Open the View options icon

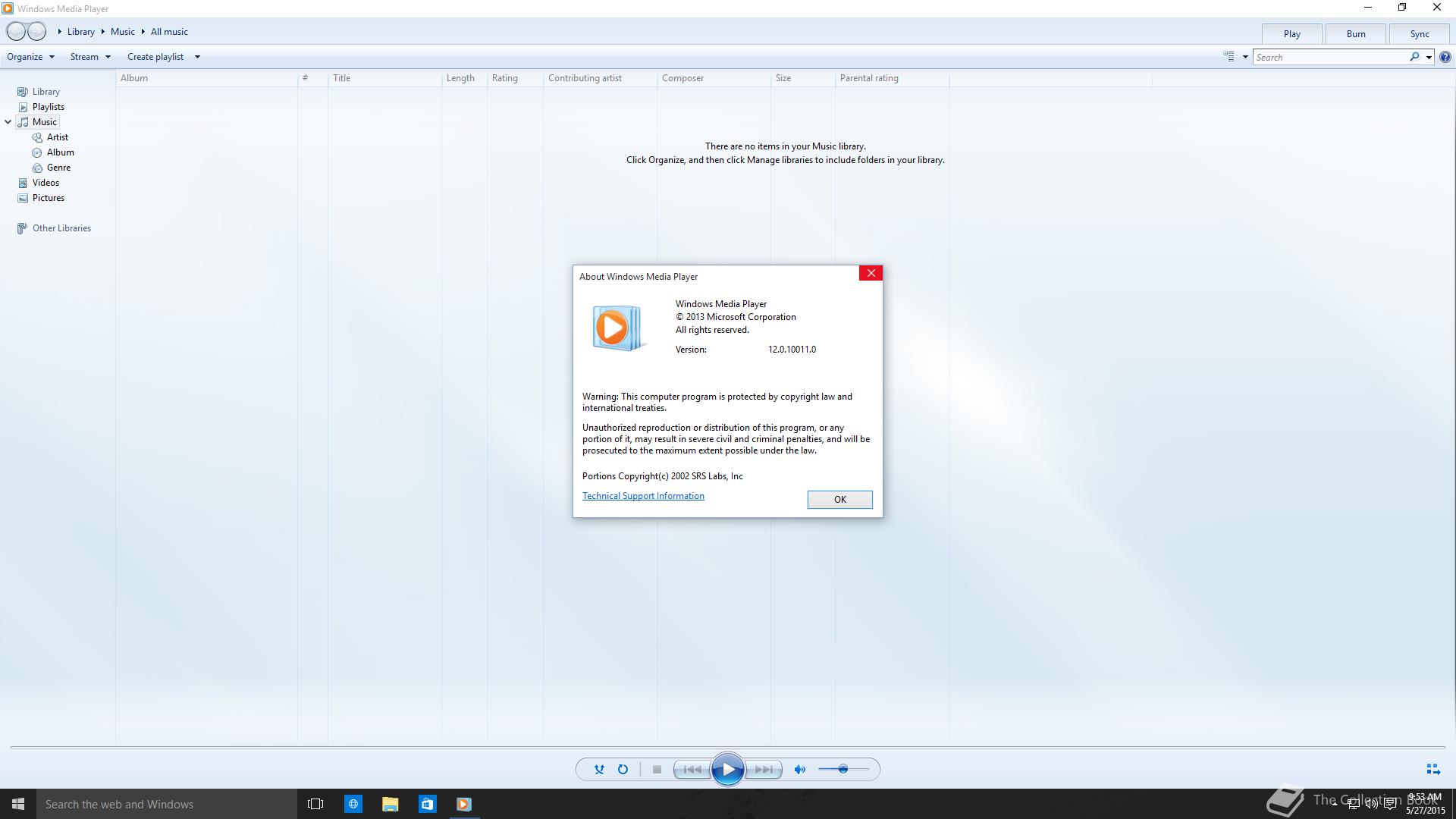(x=1228, y=57)
